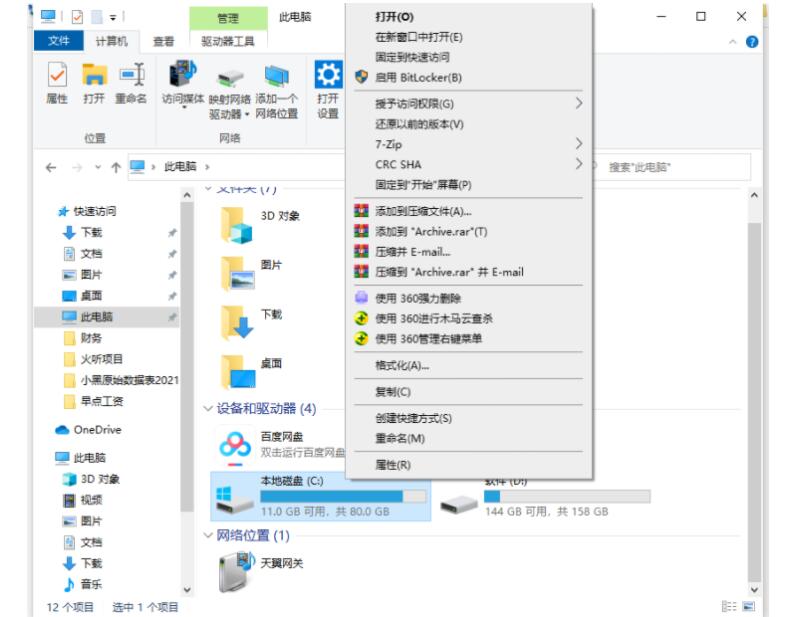
Task: Collapse the 网络位置 (1) group
Action: [x=208, y=535]
